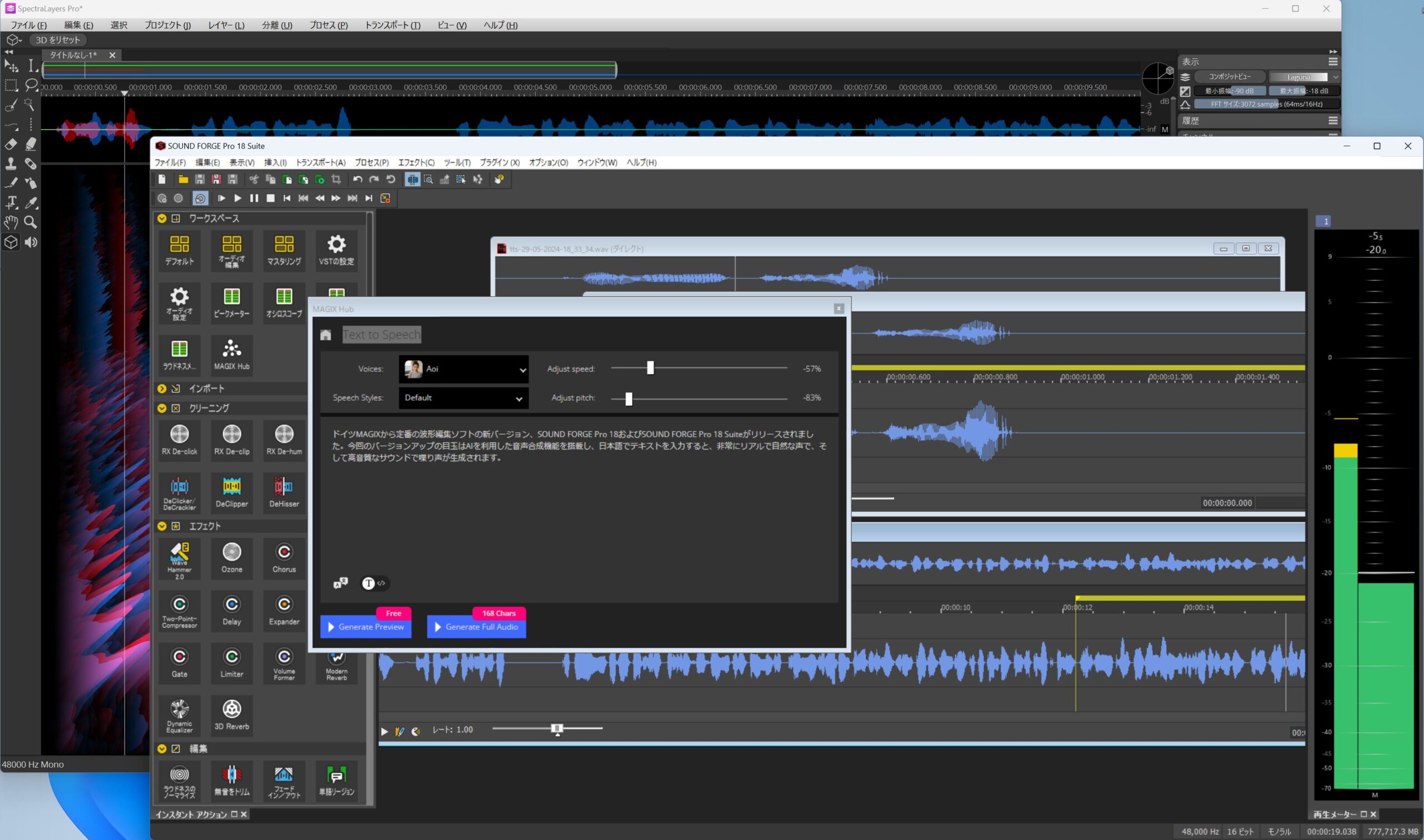Click the コンポジットビュー button
Screen dimensions: 1424x840
point(1229,77)
